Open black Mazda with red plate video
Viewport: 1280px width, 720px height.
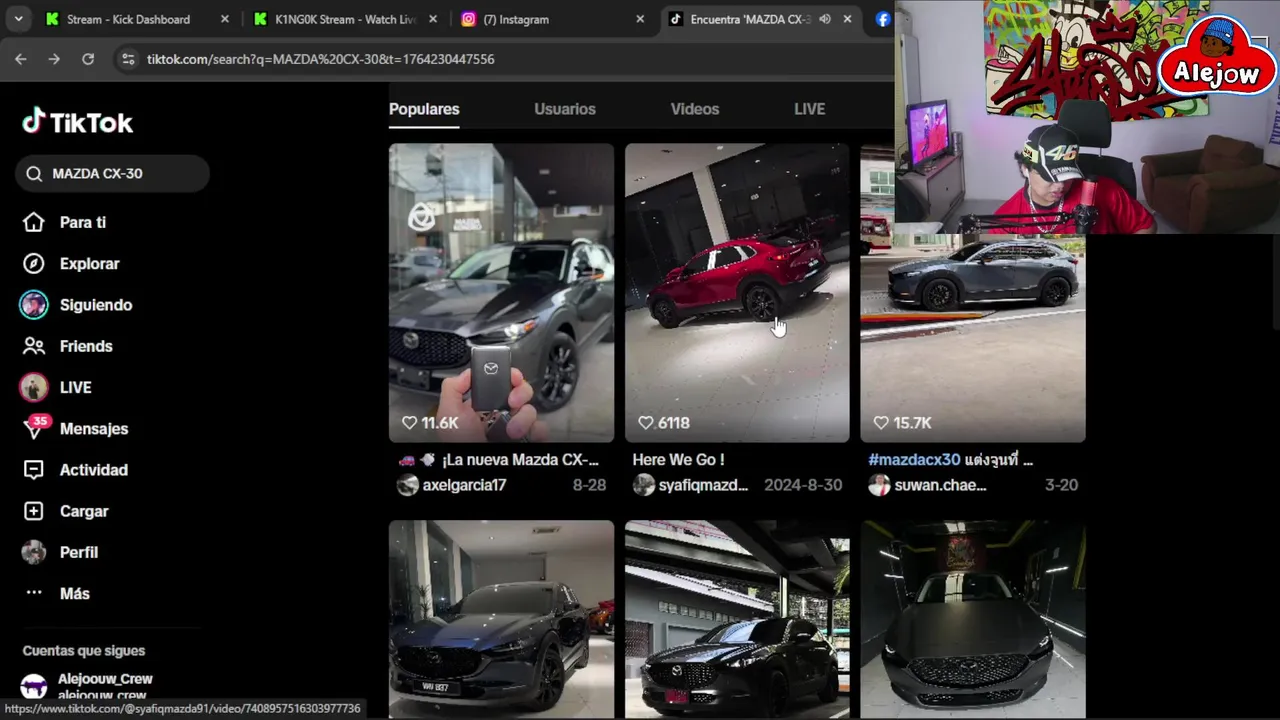(x=737, y=619)
